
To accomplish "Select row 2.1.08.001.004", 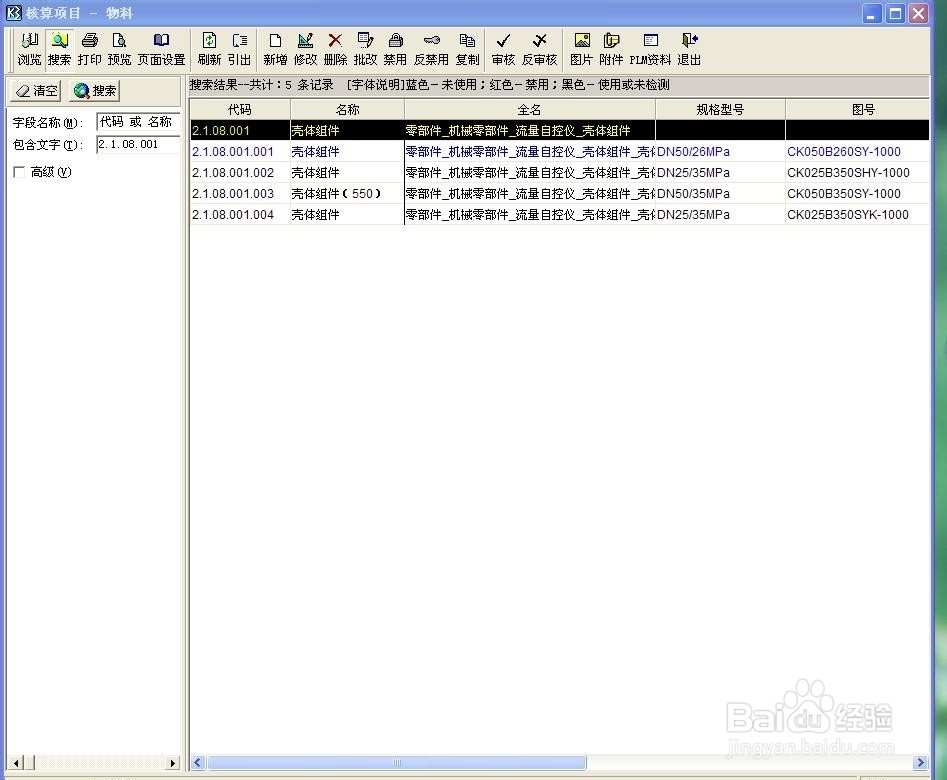I will pyautogui.click(x=559, y=214).
